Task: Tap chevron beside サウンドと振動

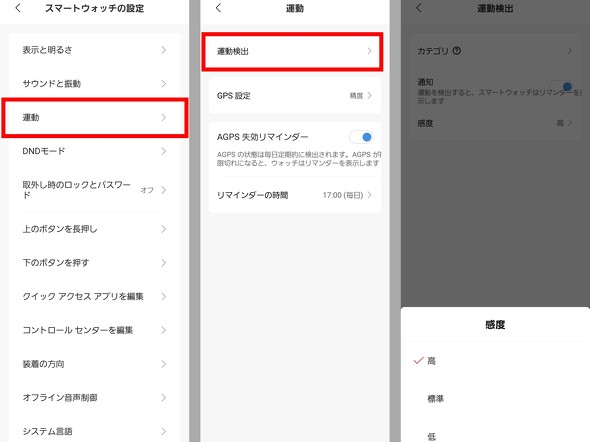Action: 163,84
